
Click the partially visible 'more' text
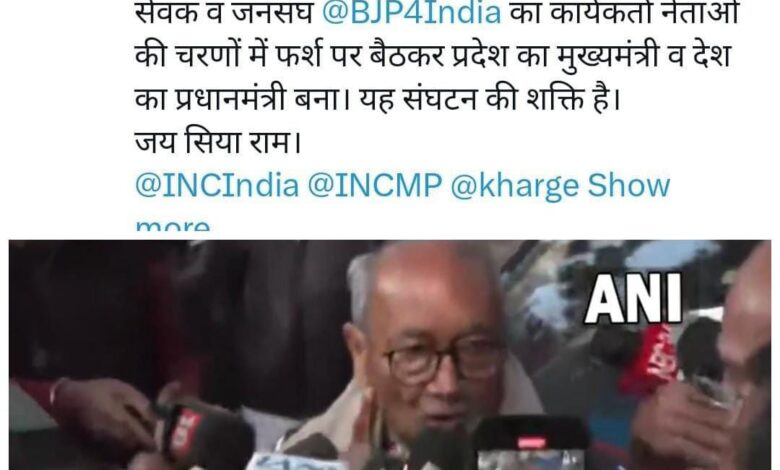[173, 225]
